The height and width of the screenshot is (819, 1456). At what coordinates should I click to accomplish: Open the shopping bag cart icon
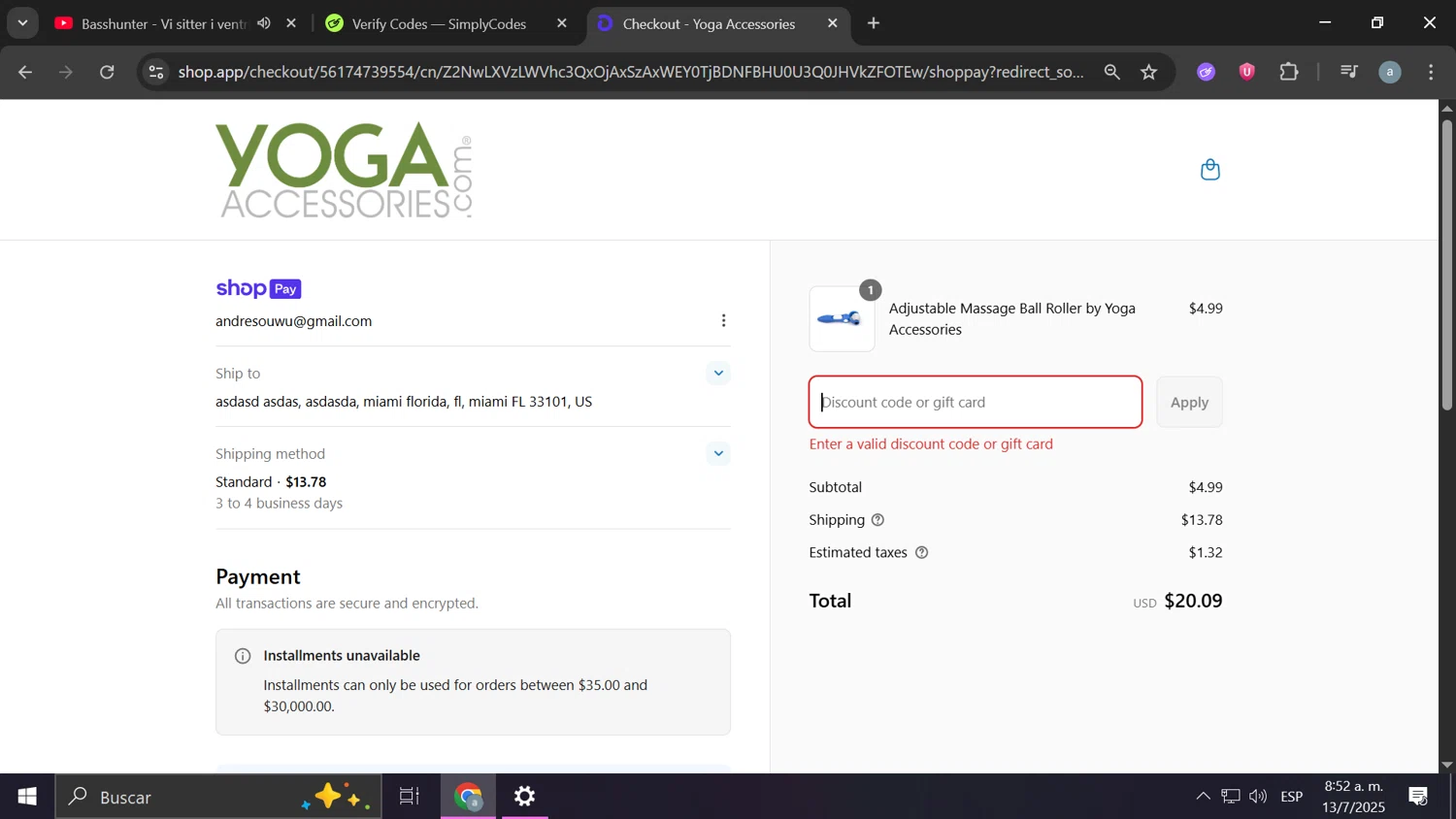pyautogui.click(x=1209, y=170)
